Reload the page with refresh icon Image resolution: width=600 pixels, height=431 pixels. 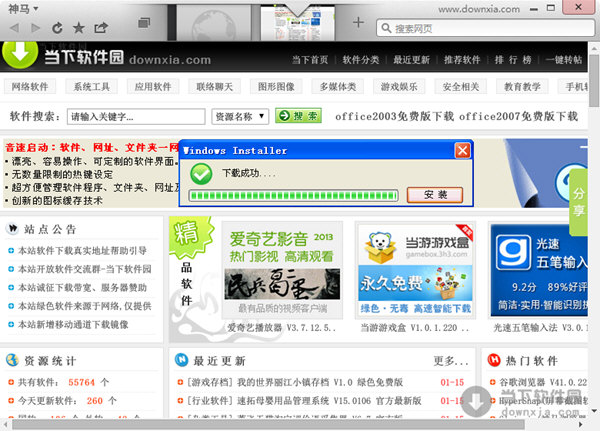point(57,28)
